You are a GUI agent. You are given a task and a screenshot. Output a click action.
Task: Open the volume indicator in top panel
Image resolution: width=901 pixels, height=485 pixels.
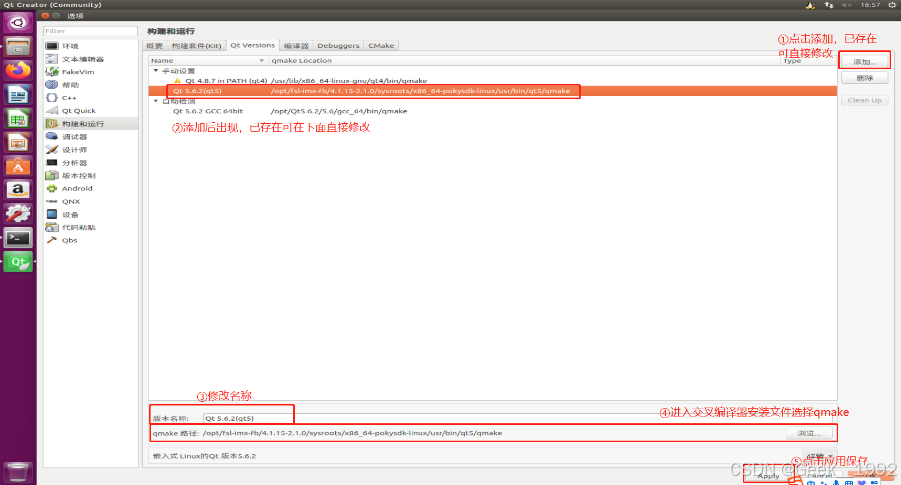coord(846,5)
